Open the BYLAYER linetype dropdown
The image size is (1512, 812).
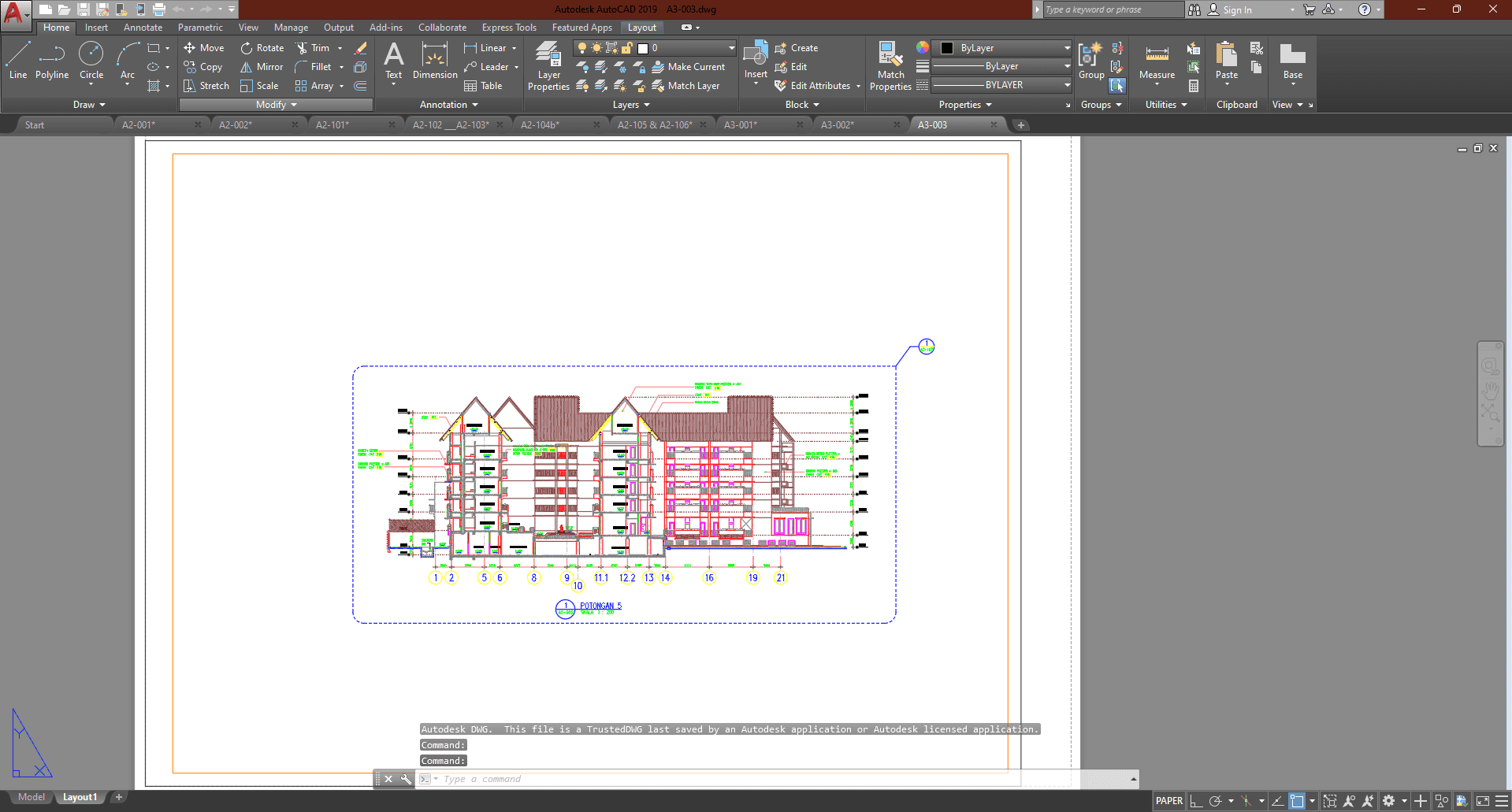pyautogui.click(x=1001, y=85)
